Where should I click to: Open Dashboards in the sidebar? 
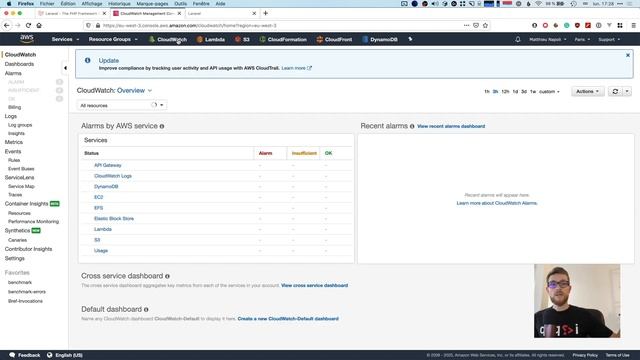(19, 64)
